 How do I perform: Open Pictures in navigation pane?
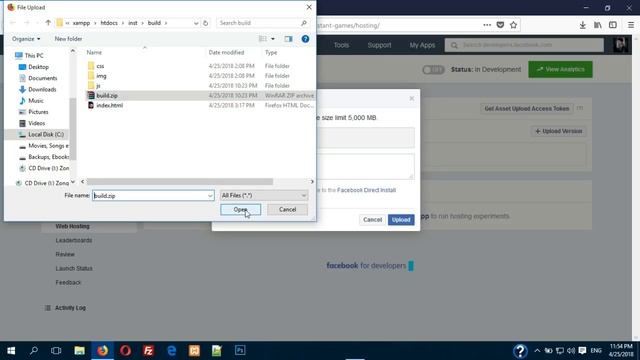point(38,112)
